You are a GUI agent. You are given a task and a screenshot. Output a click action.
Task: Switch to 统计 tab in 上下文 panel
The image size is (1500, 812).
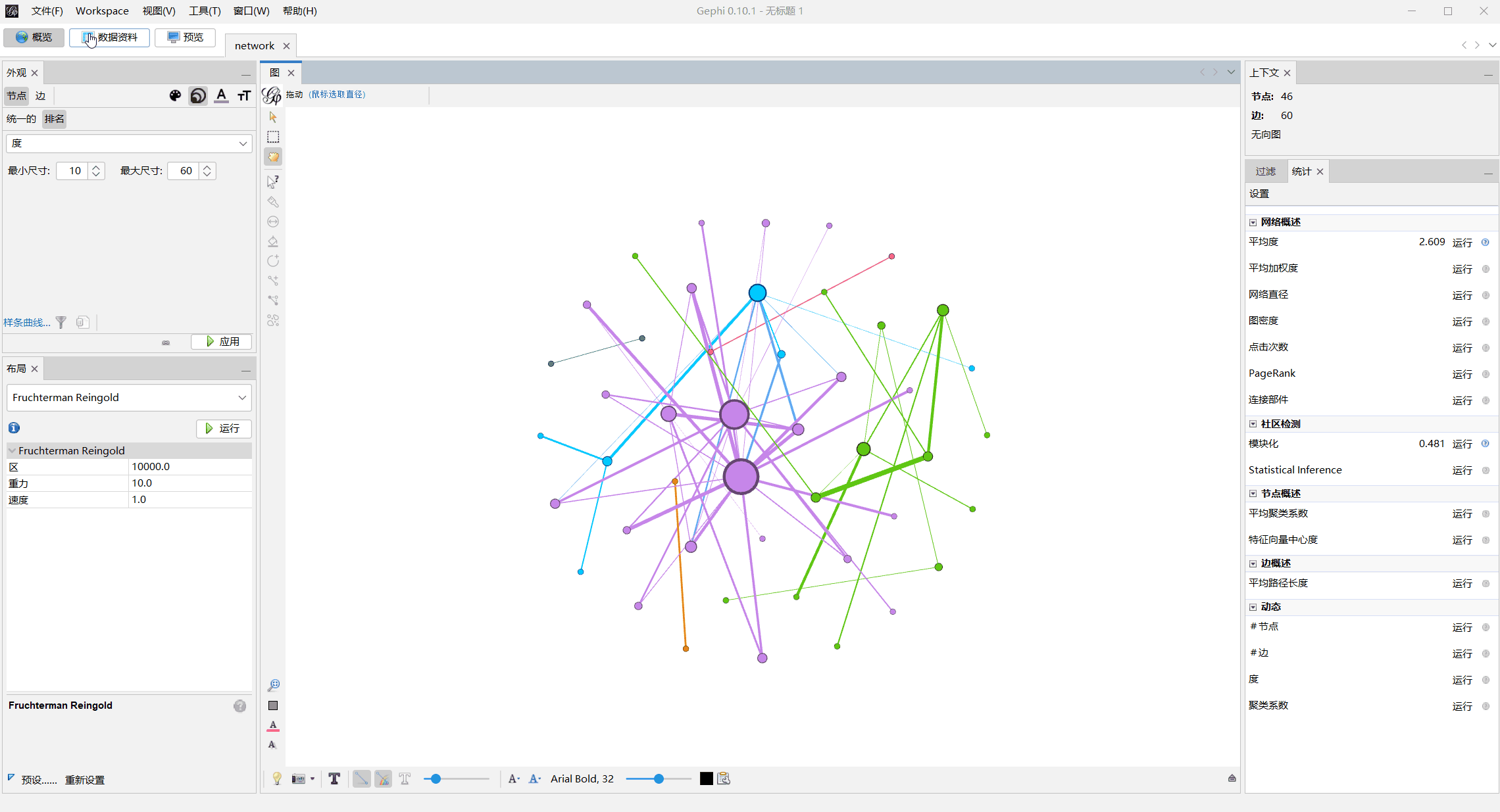pos(1304,171)
